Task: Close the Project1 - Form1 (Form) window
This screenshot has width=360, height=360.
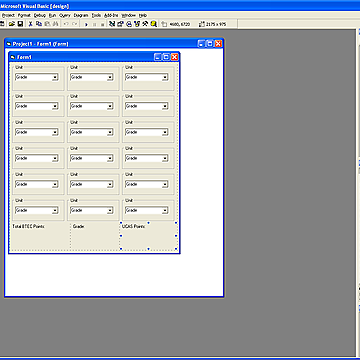Action: pyautogui.click(x=218, y=44)
